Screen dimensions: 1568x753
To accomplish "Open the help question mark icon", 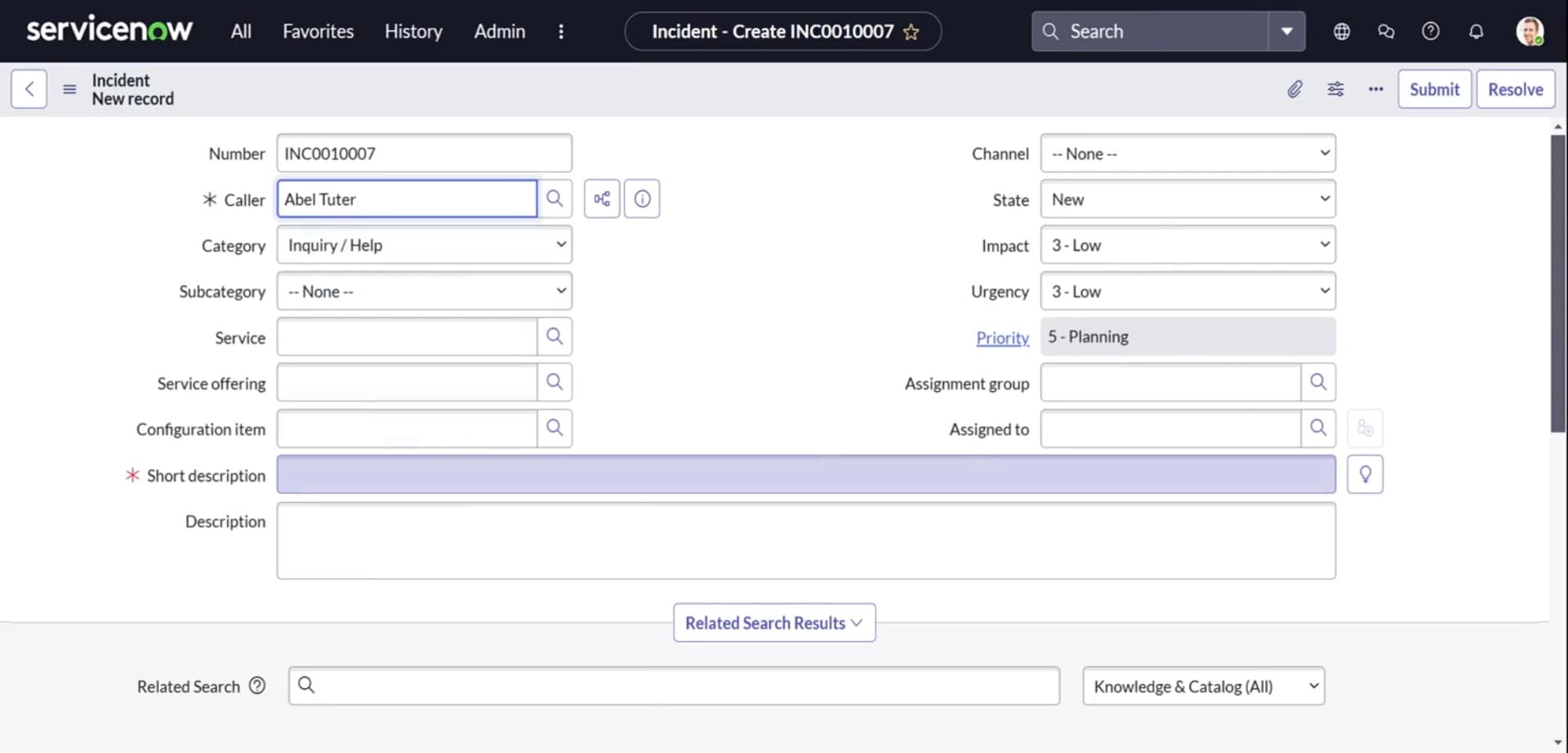I will tap(1431, 31).
